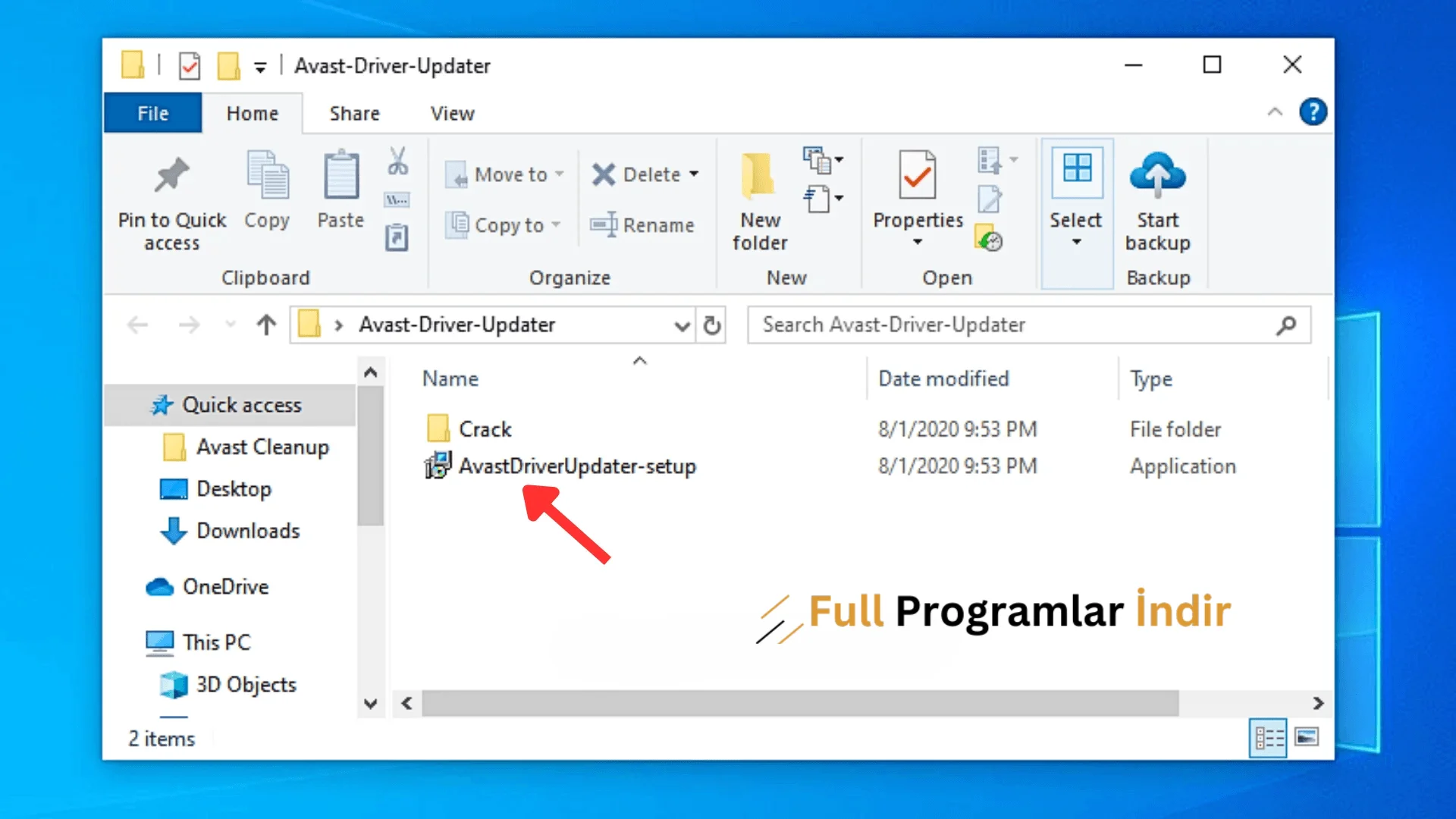Click the Back navigation arrow
Viewport: 1456px width, 819px height.
pyautogui.click(x=137, y=325)
